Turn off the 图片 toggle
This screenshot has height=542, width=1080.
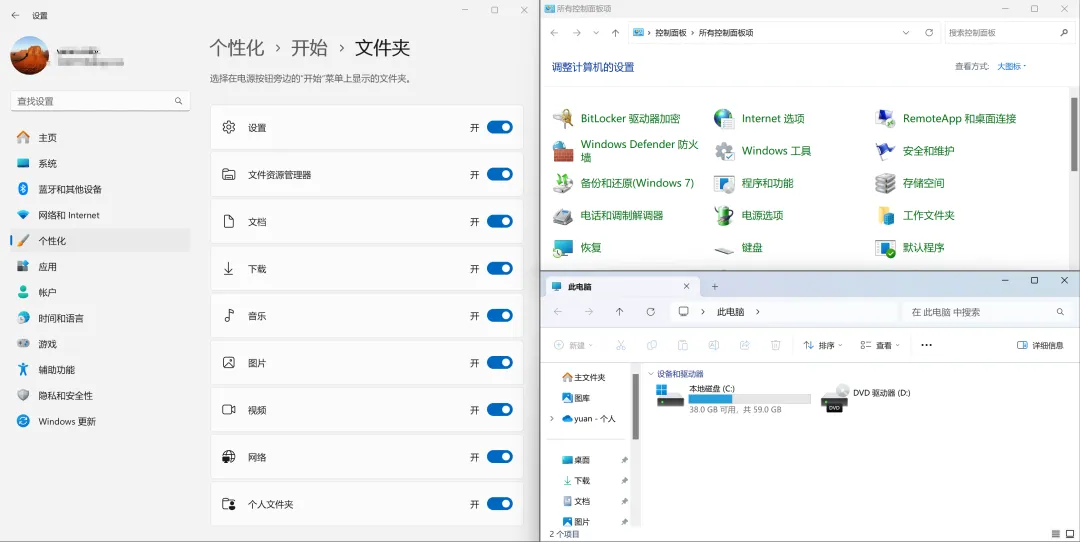499,362
